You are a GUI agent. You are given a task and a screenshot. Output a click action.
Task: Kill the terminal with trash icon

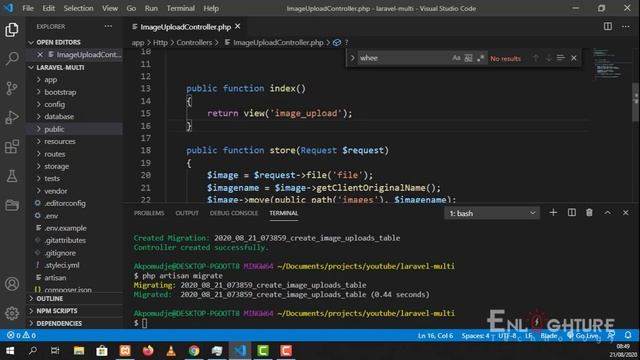589,213
